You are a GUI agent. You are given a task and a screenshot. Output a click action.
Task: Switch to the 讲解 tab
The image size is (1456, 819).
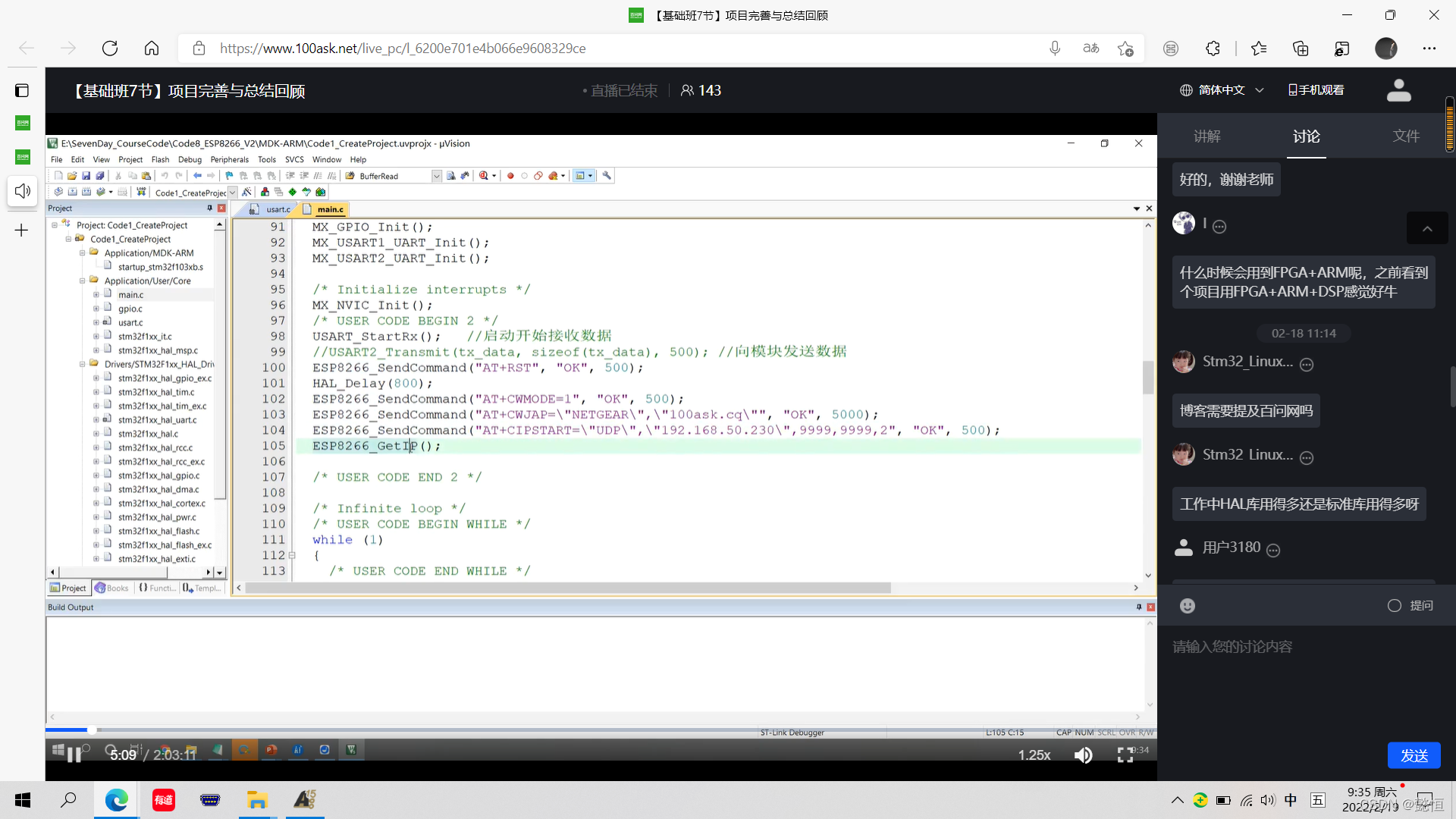click(x=1207, y=136)
